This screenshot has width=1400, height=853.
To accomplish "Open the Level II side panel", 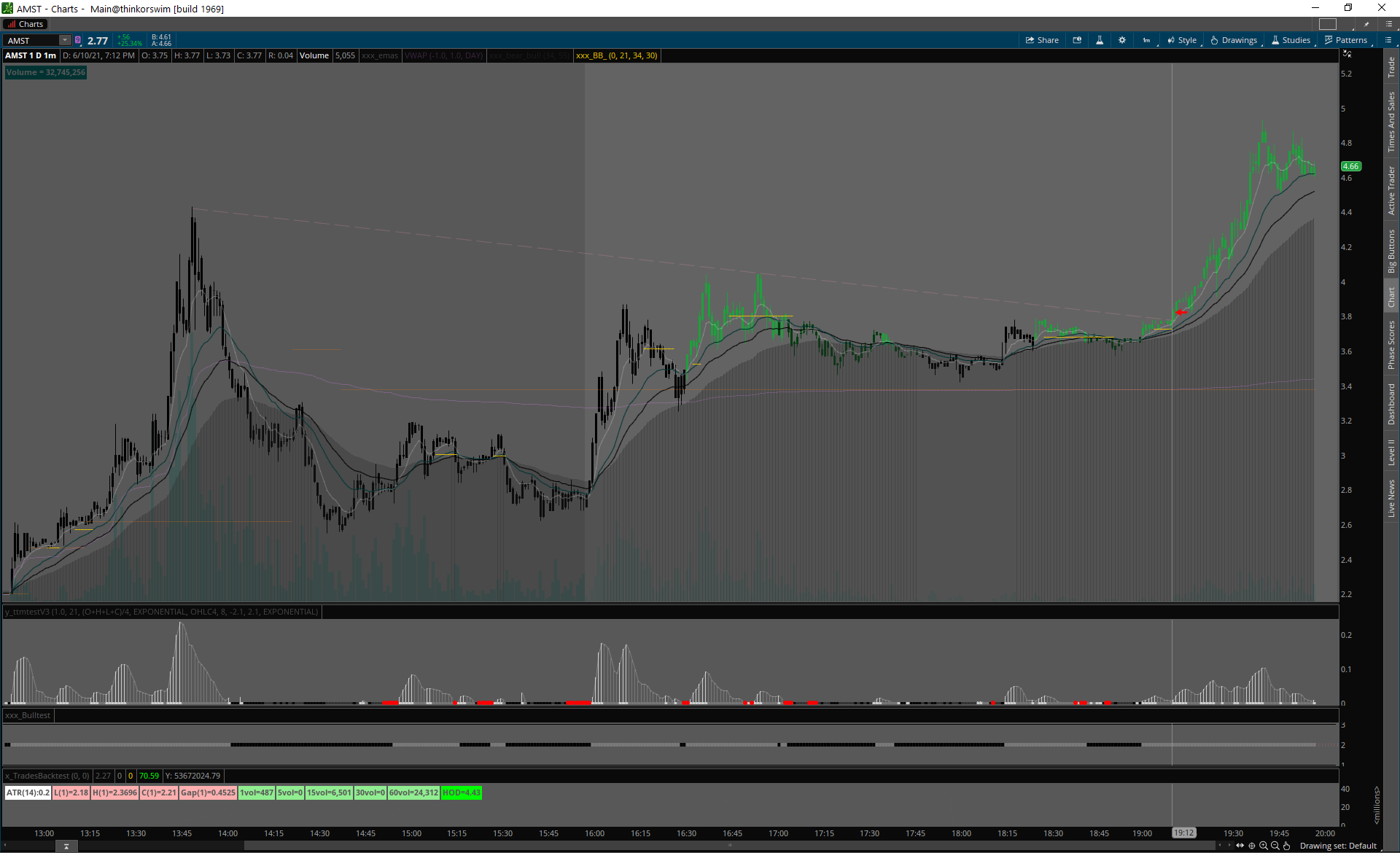I will pos(1391,452).
